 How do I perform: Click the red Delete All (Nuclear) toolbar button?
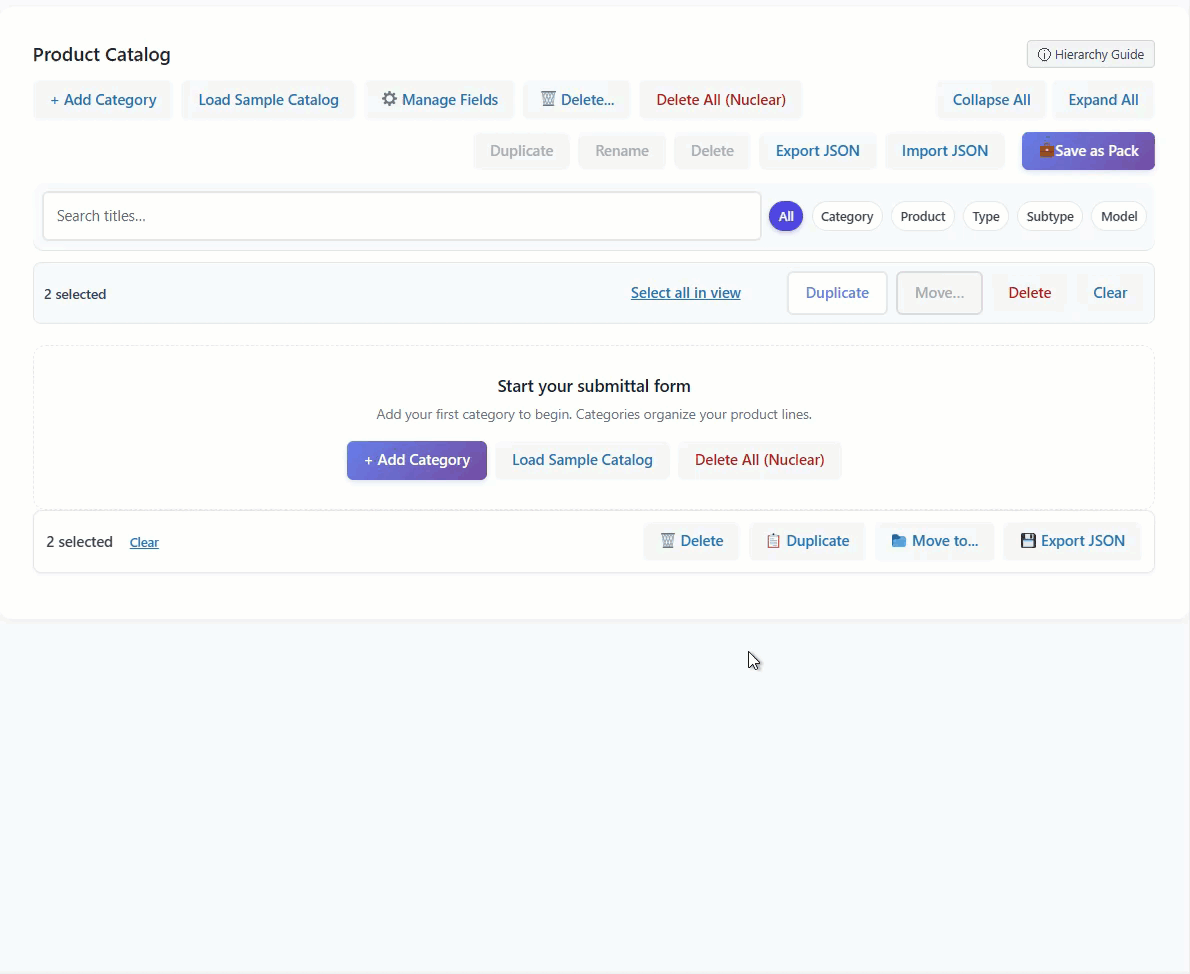coord(721,100)
